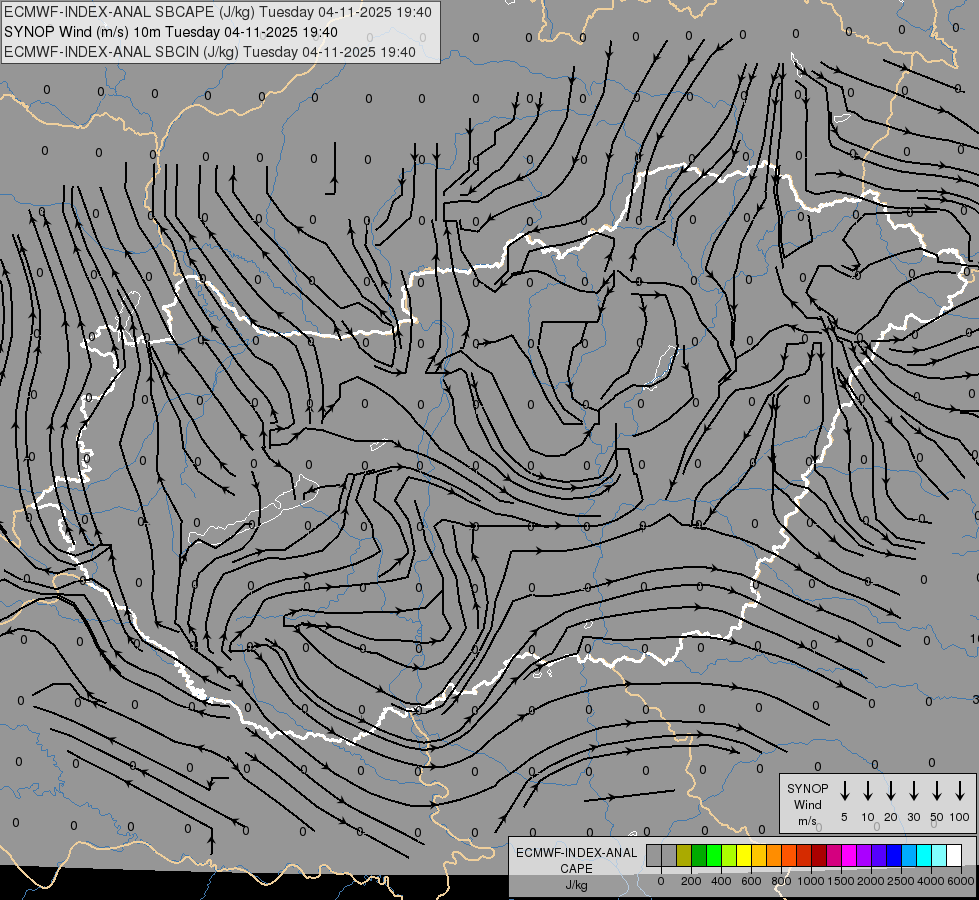This screenshot has width=979, height=900.
Task: Click 'ECMWF-INDEX-ANAL' label in color legend
Action: click(x=577, y=853)
